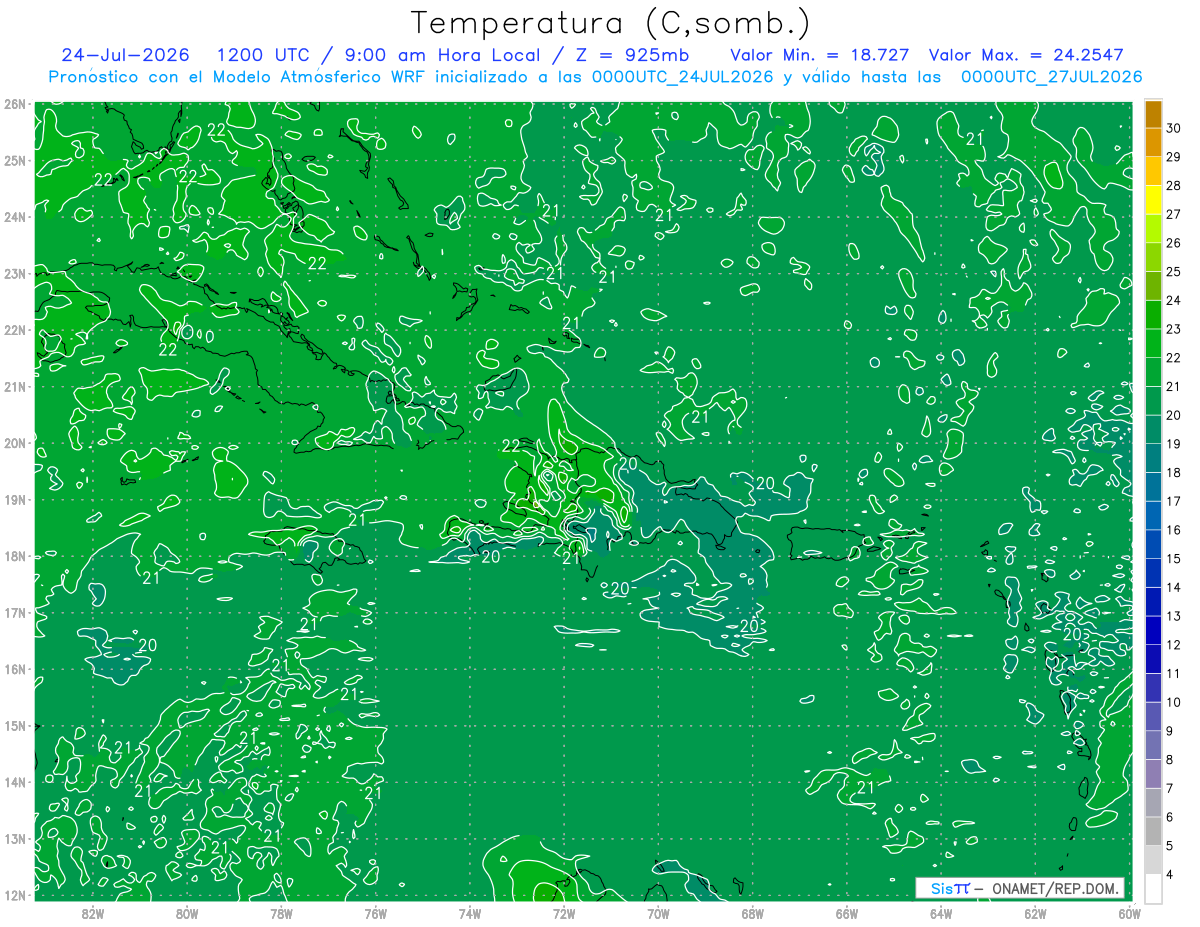Click the "25N" latitude axis label
The height and width of the screenshot is (927, 1200).
(x=15, y=160)
